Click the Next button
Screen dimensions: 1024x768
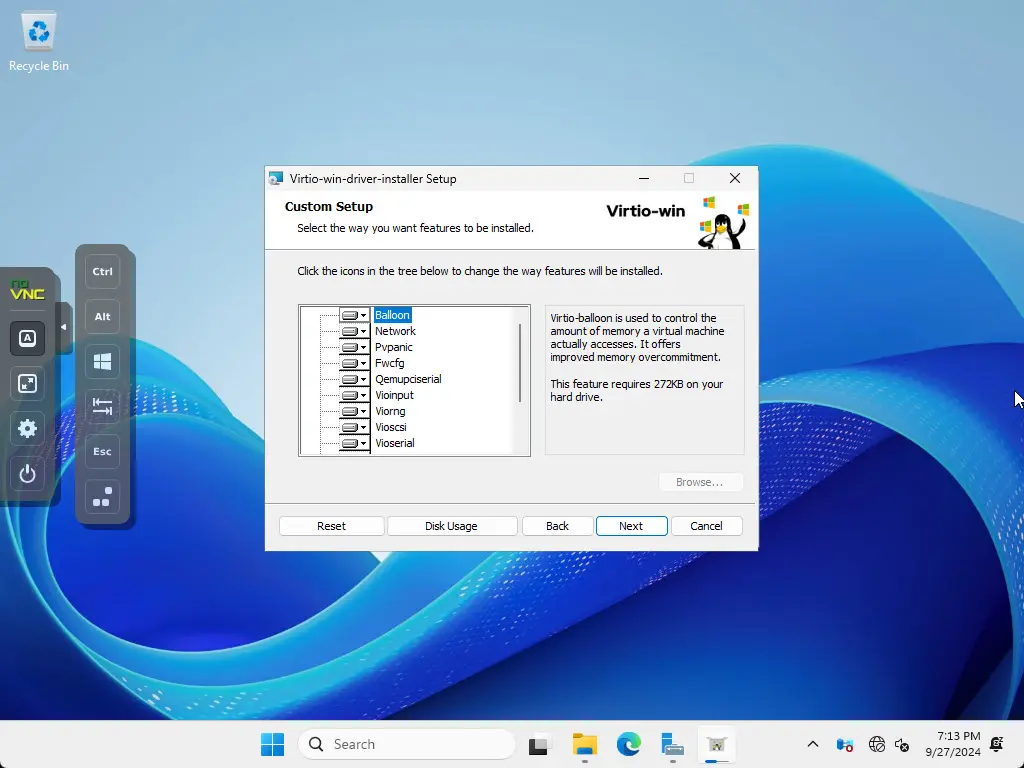click(x=631, y=526)
